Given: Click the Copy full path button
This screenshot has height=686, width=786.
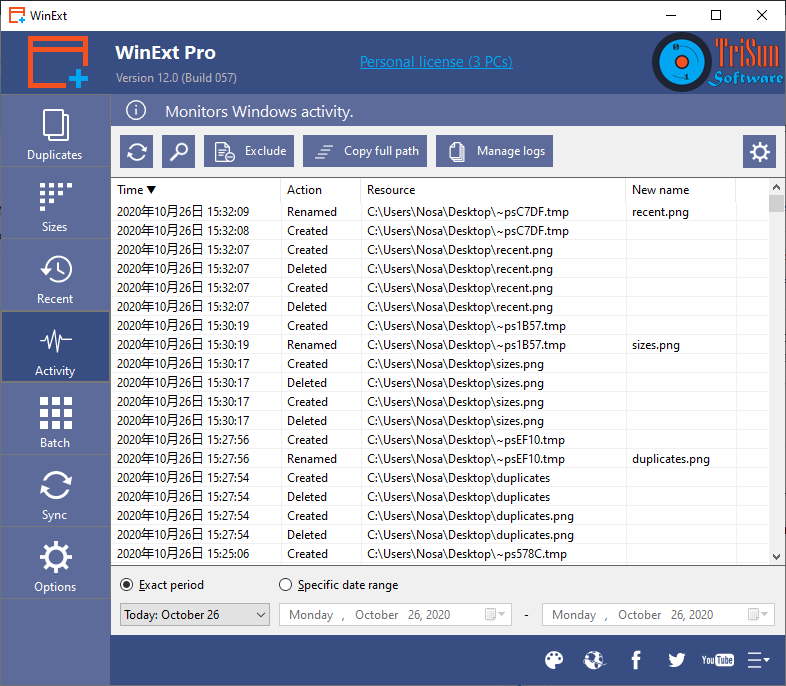Looking at the screenshot, I should (365, 151).
